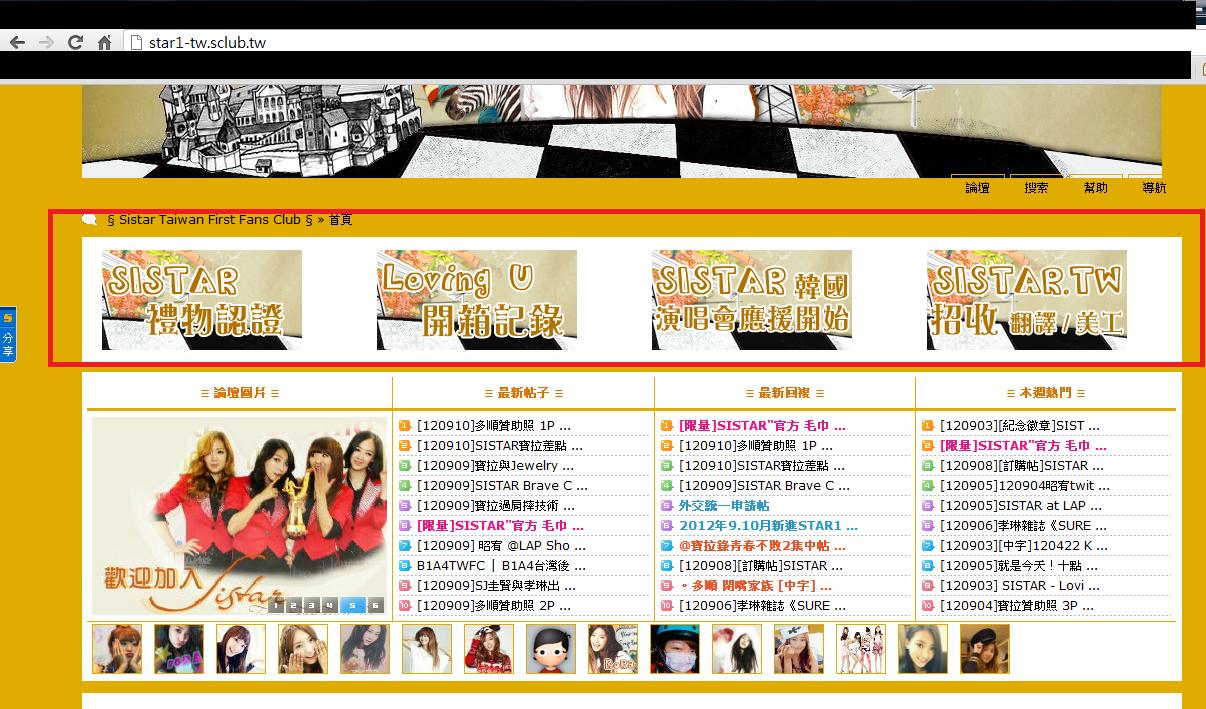The height and width of the screenshot is (709, 1206).
Task: Click the speech bubble icon beside breadcrumb
Action: 90,220
